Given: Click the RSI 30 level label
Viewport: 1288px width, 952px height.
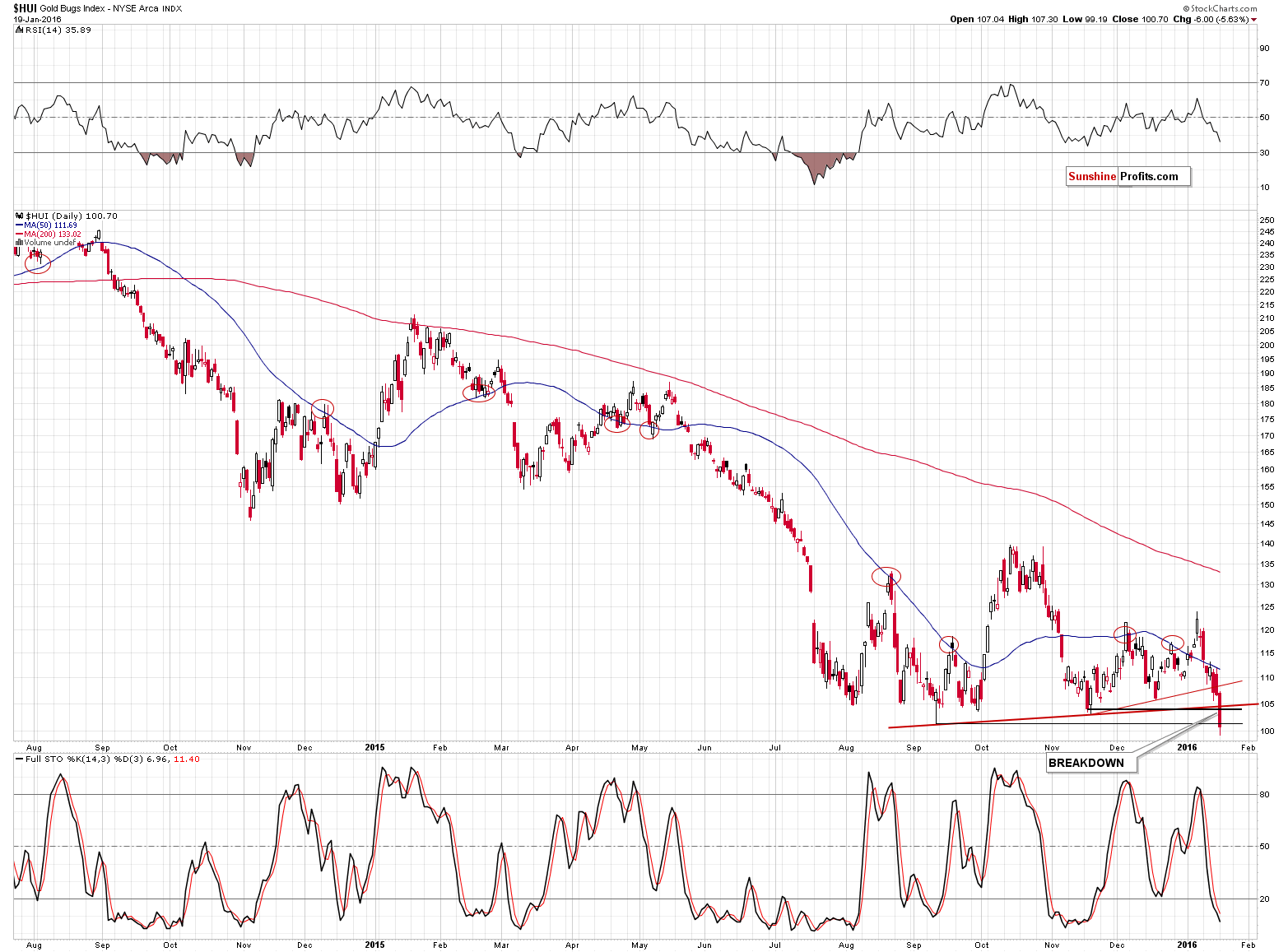Looking at the screenshot, I should (1265, 152).
